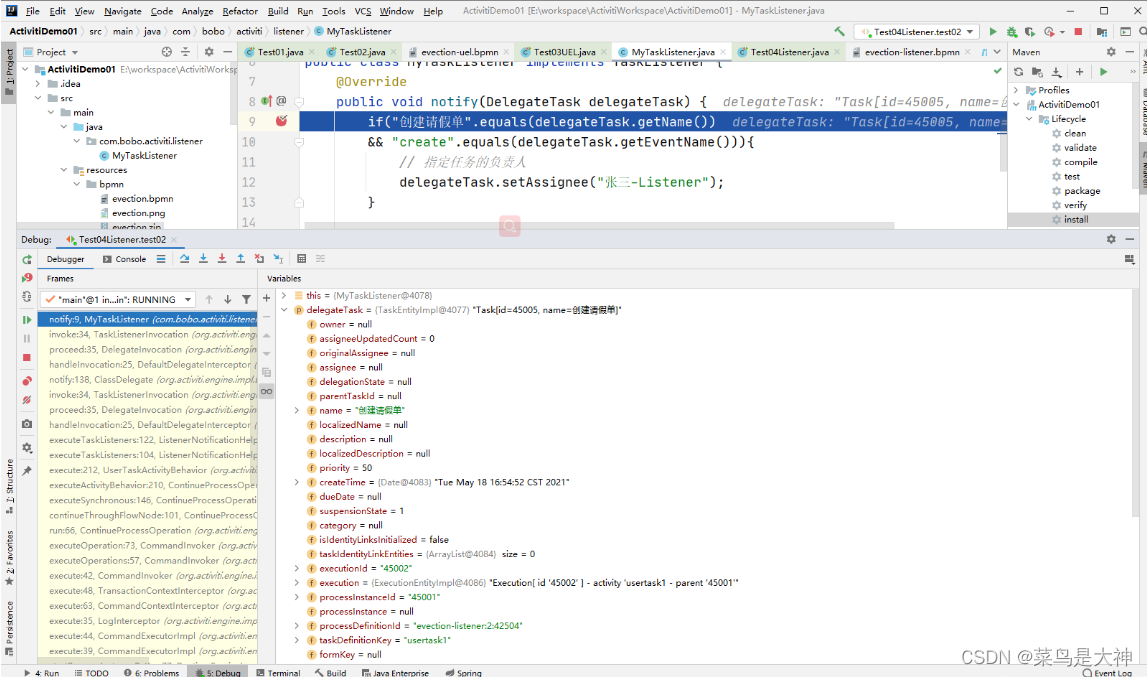1147x677 pixels.
Task: Show hidden editor tabs dropdown
Action: pos(997,52)
